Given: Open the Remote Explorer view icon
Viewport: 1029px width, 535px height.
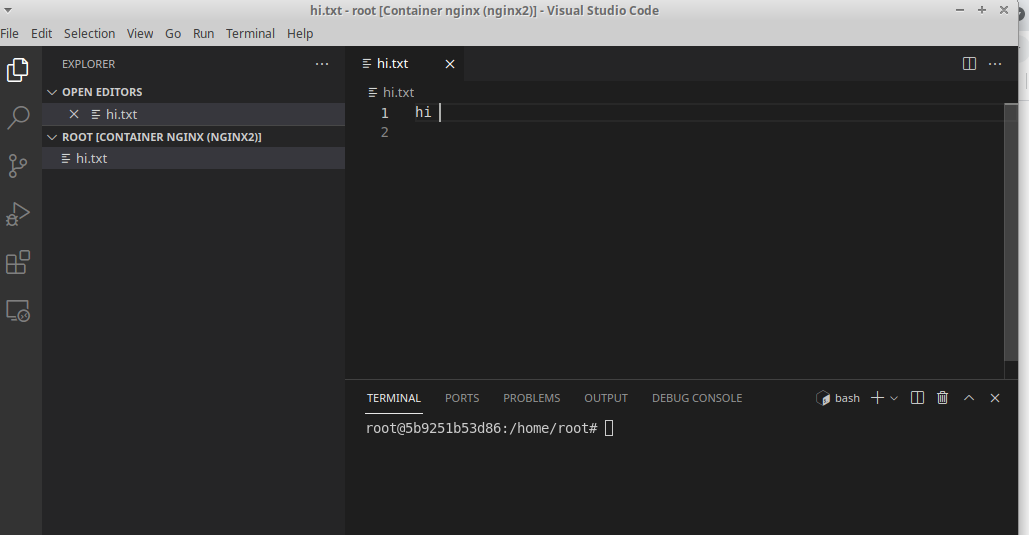Looking at the screenshot, I should click(x=18, y=310).
